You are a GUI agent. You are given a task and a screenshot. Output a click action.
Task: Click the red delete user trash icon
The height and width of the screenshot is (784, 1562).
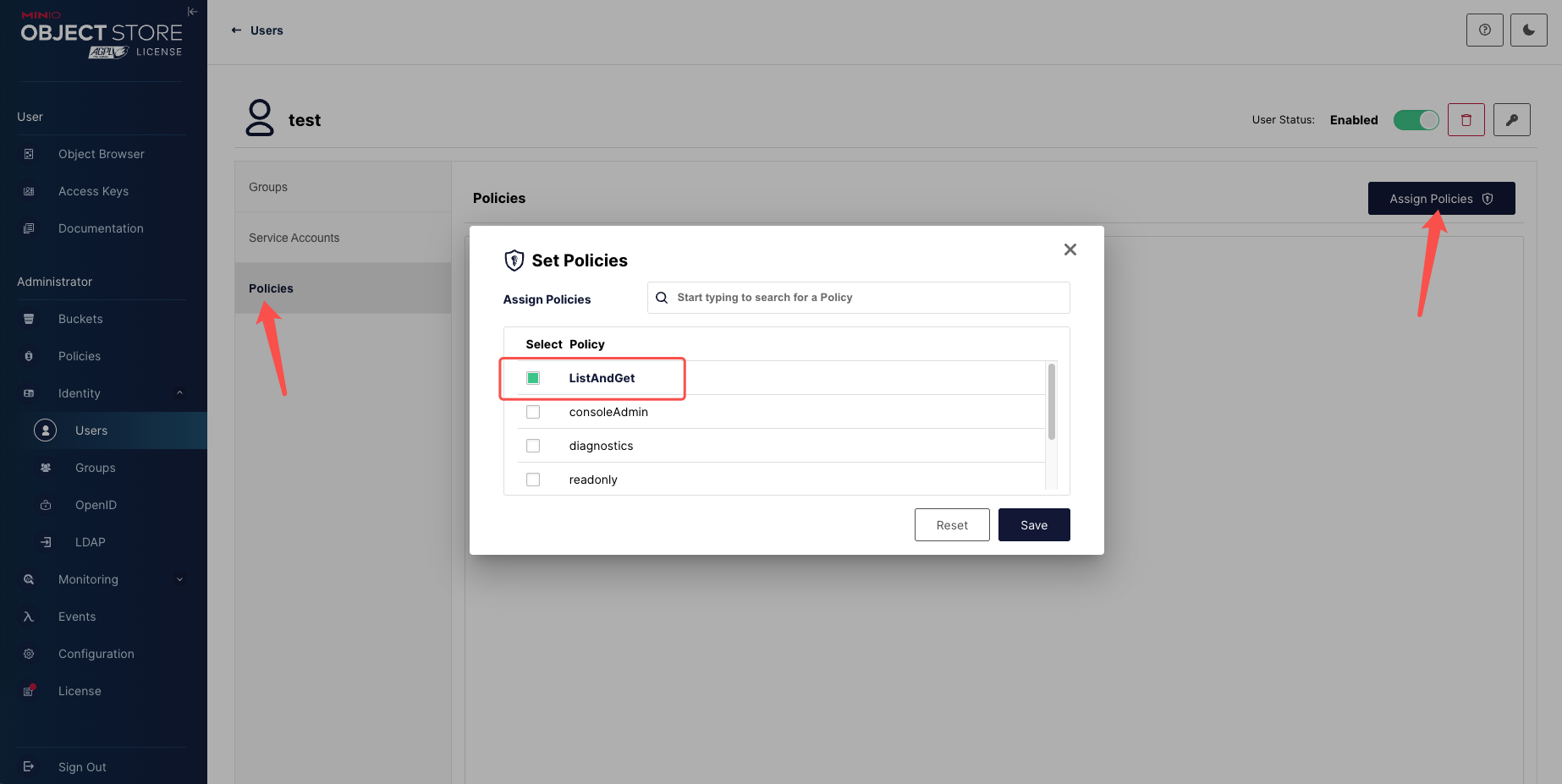coord(1466,120)
